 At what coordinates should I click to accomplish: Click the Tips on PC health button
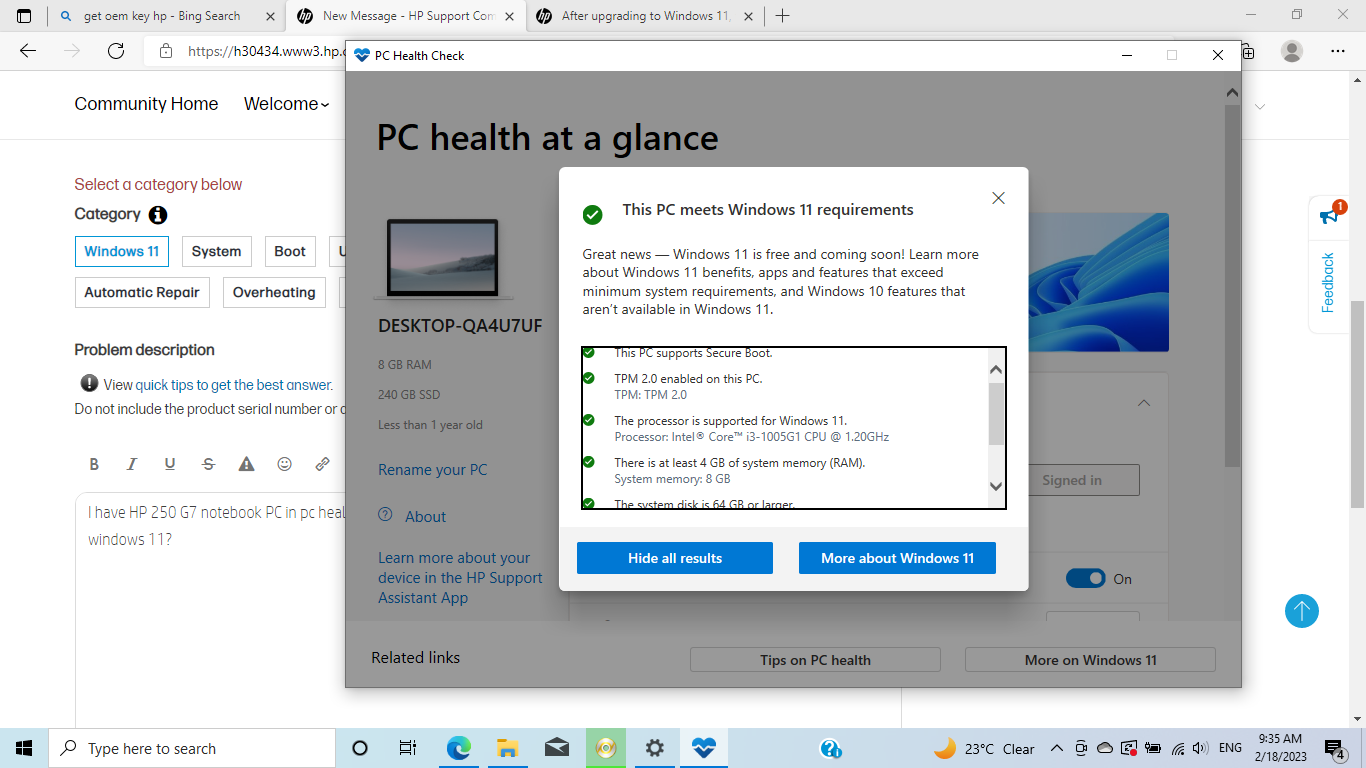click(x=815, y=660)
